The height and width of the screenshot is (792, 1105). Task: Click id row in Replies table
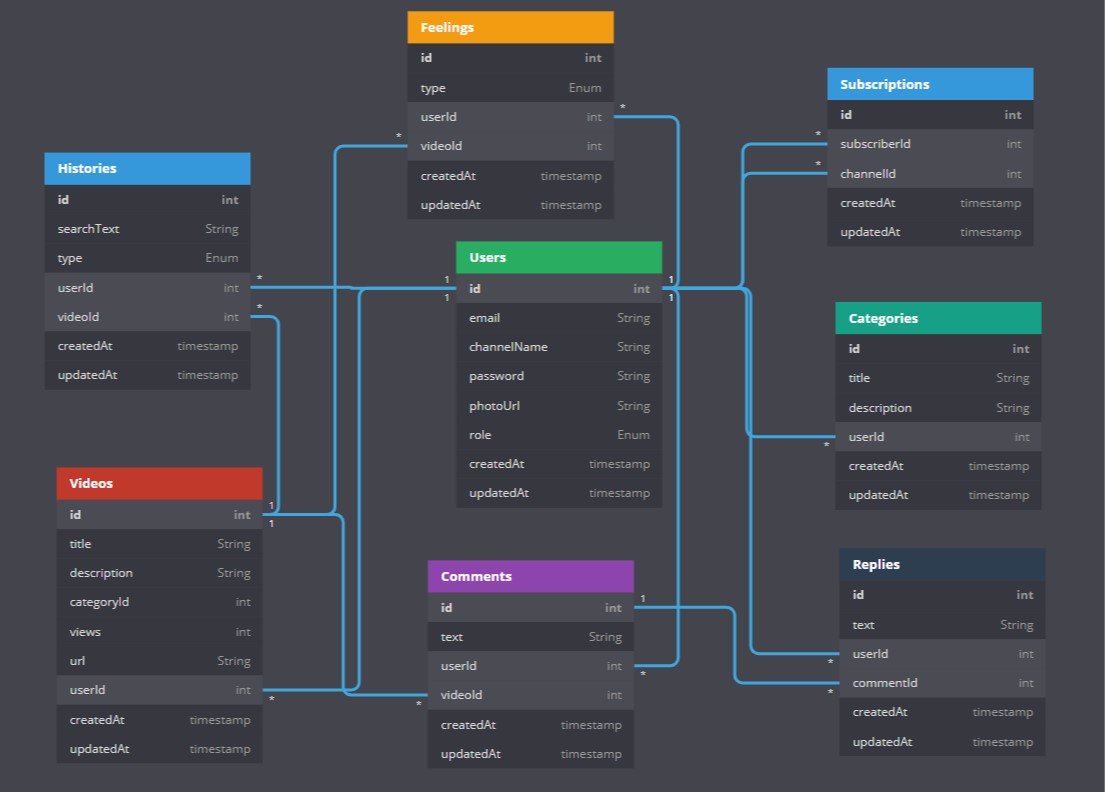click(x=942, y=595)
